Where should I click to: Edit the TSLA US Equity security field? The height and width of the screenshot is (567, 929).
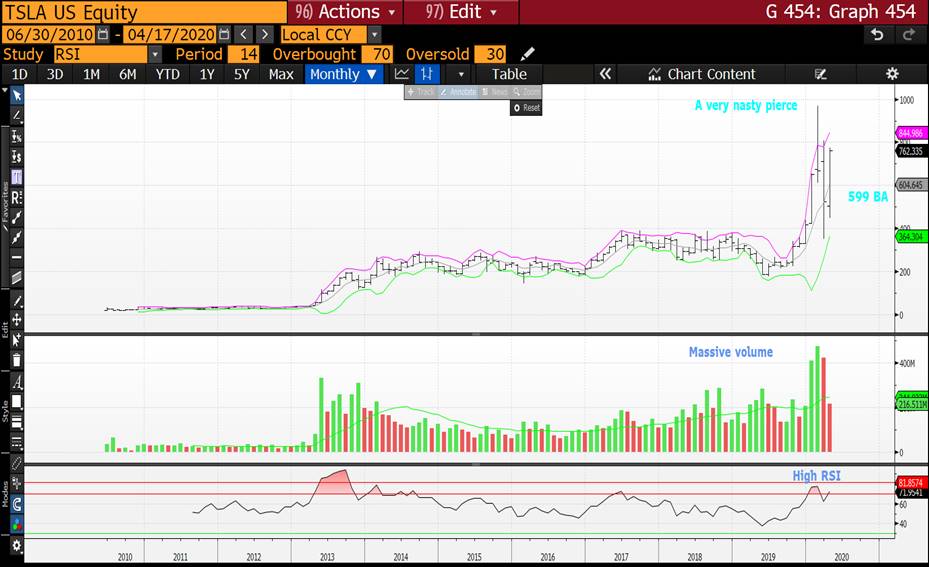click(x=144, y=12)
